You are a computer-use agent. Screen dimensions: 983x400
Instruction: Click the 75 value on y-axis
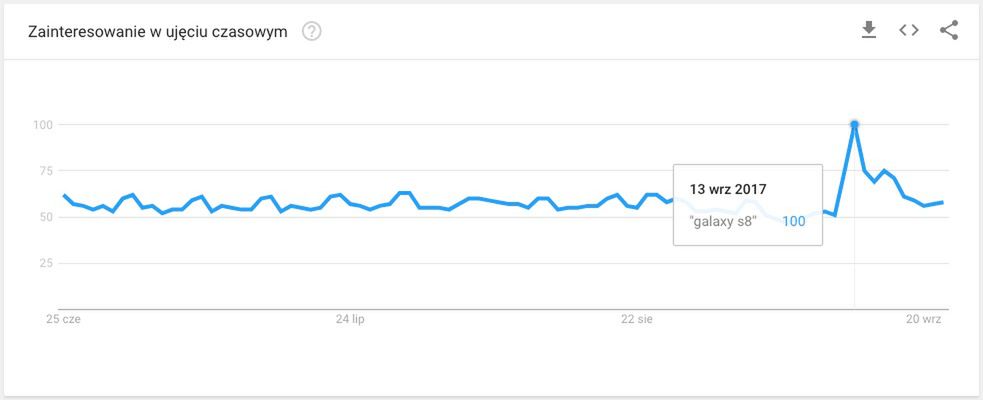45,171
